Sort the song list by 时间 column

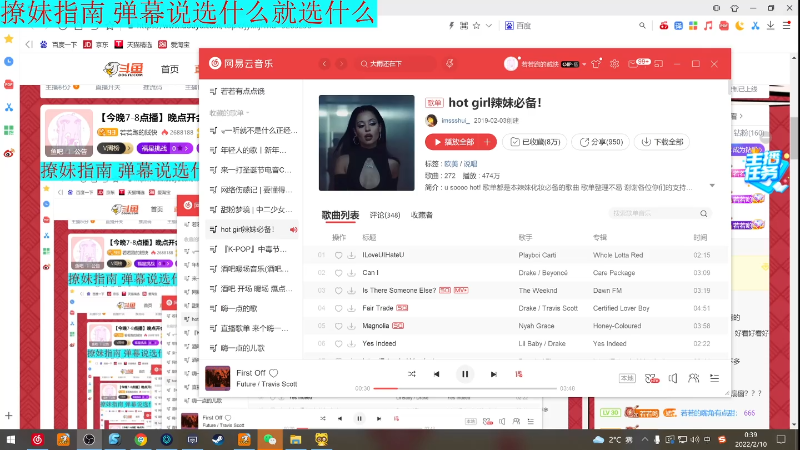click(x=700, y=238)
